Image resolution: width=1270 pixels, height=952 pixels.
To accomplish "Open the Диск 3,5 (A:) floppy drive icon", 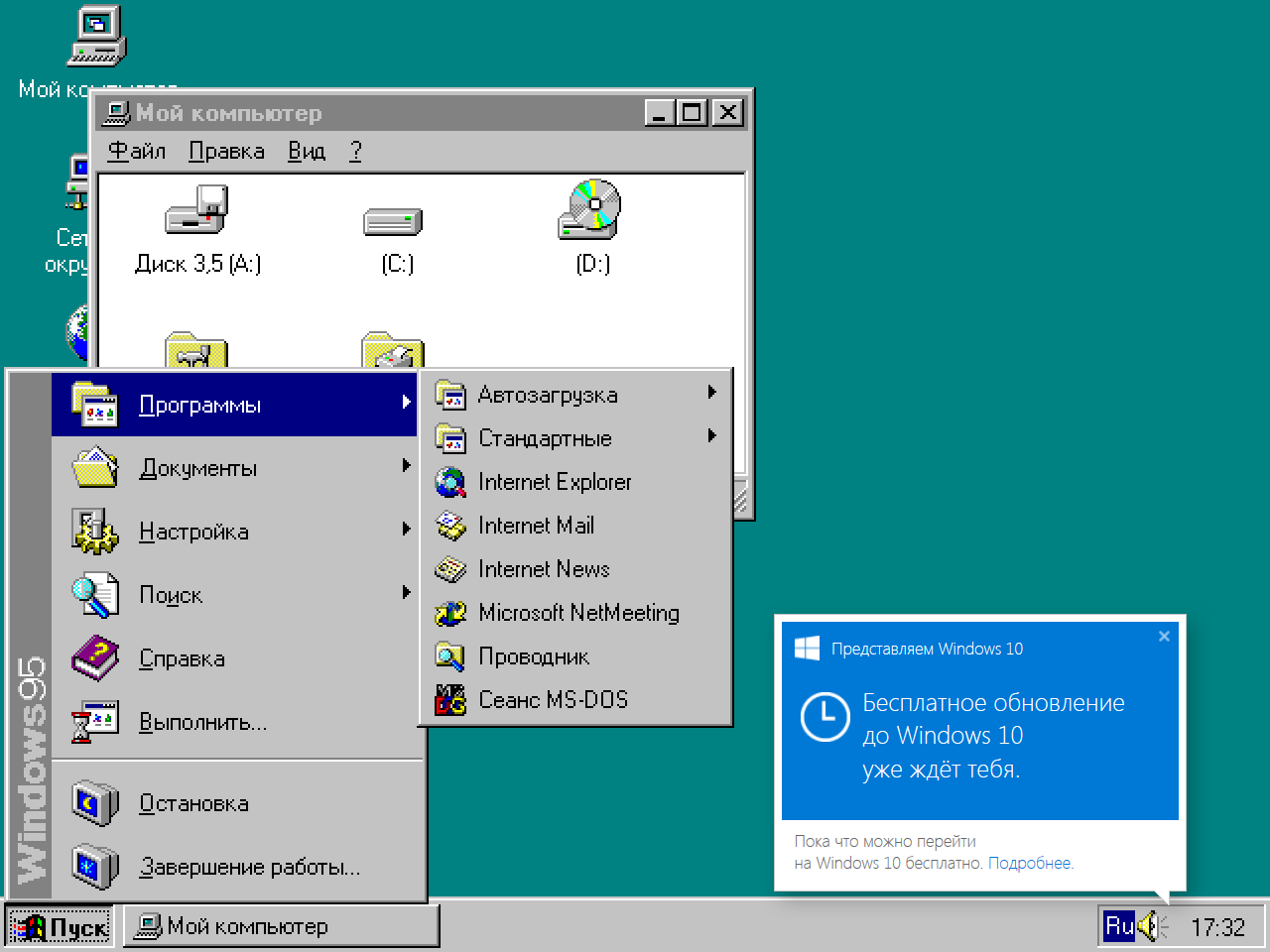I will point(196,209).
